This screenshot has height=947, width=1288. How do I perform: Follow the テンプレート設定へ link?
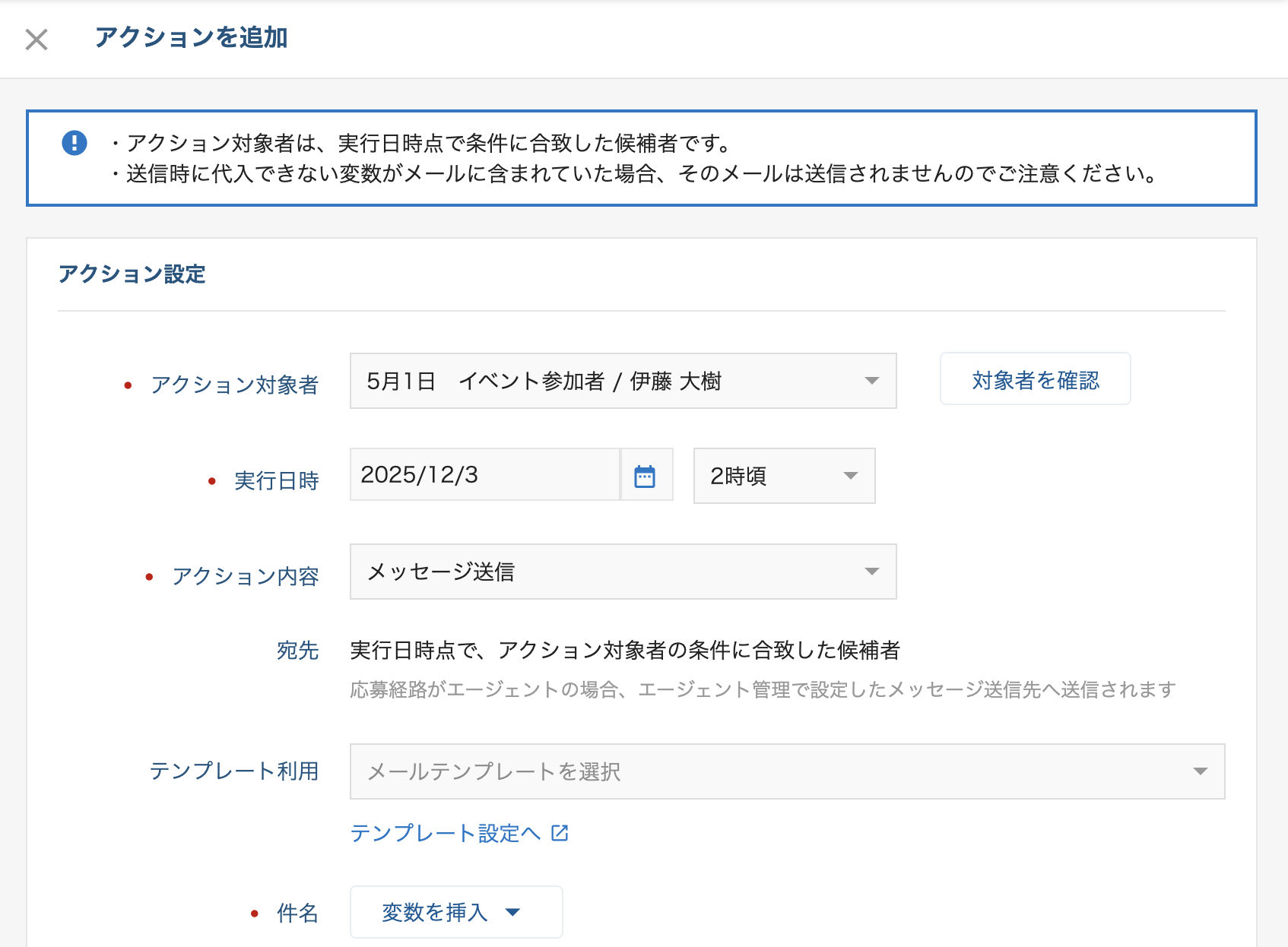pos(445,833)
